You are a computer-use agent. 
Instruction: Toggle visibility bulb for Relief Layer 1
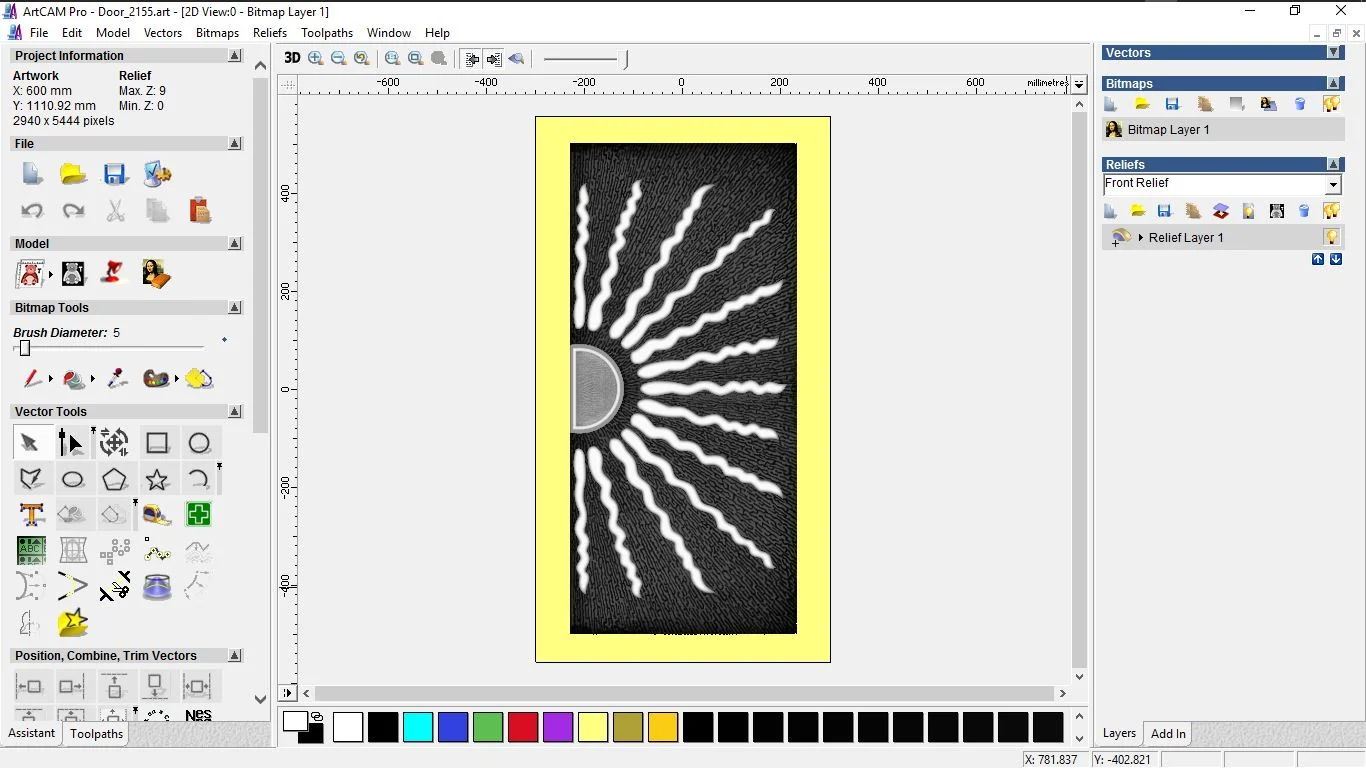pos(1331,238)
